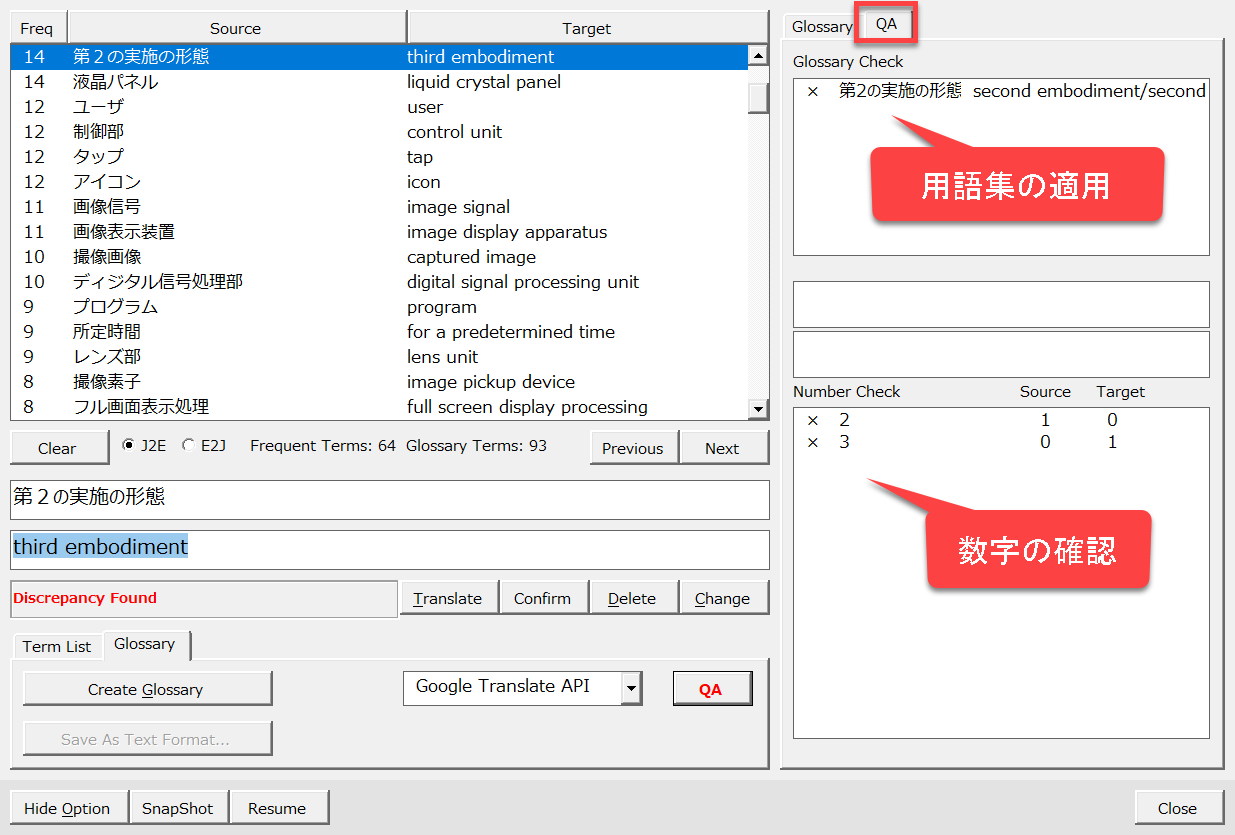Select the E2J radio button
The width and height of the screenshot is (1235, 835).
[188, 446]
